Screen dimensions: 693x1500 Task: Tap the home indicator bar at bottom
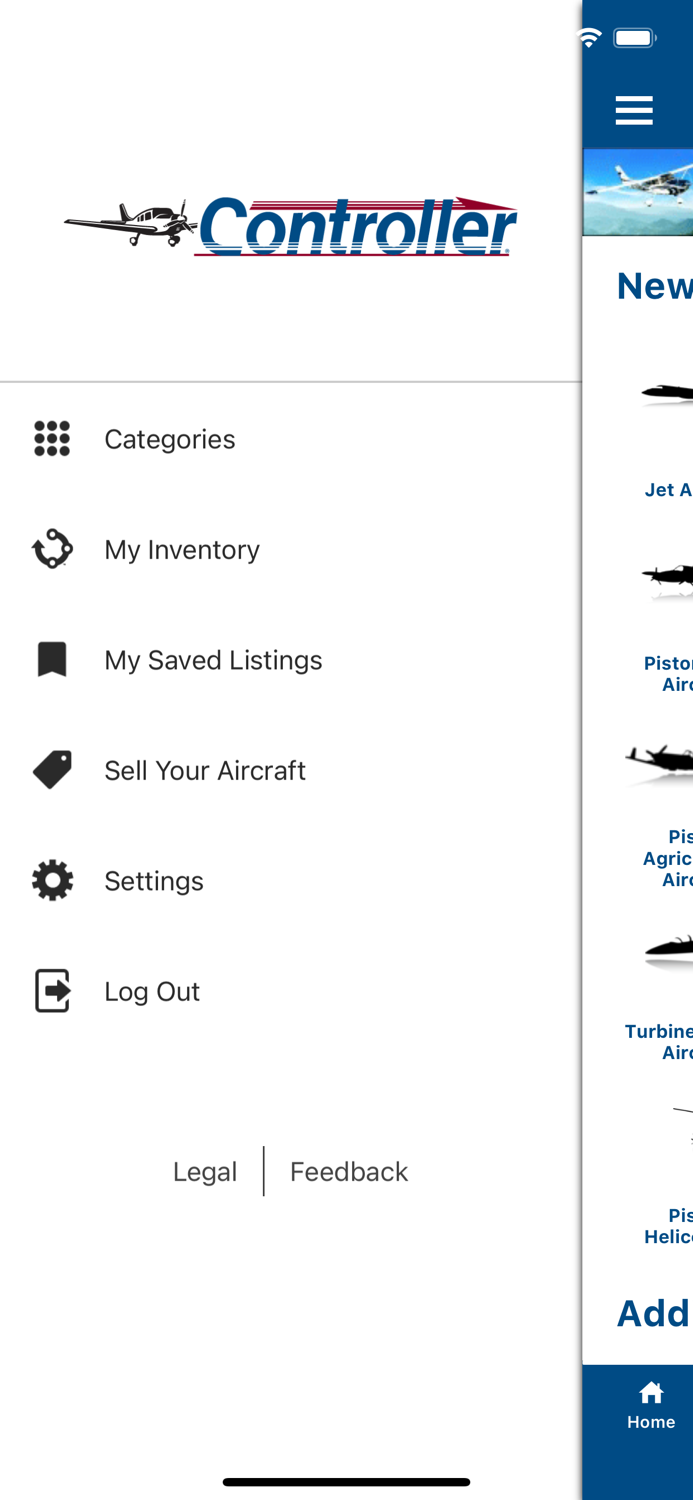coord(346,1482)
